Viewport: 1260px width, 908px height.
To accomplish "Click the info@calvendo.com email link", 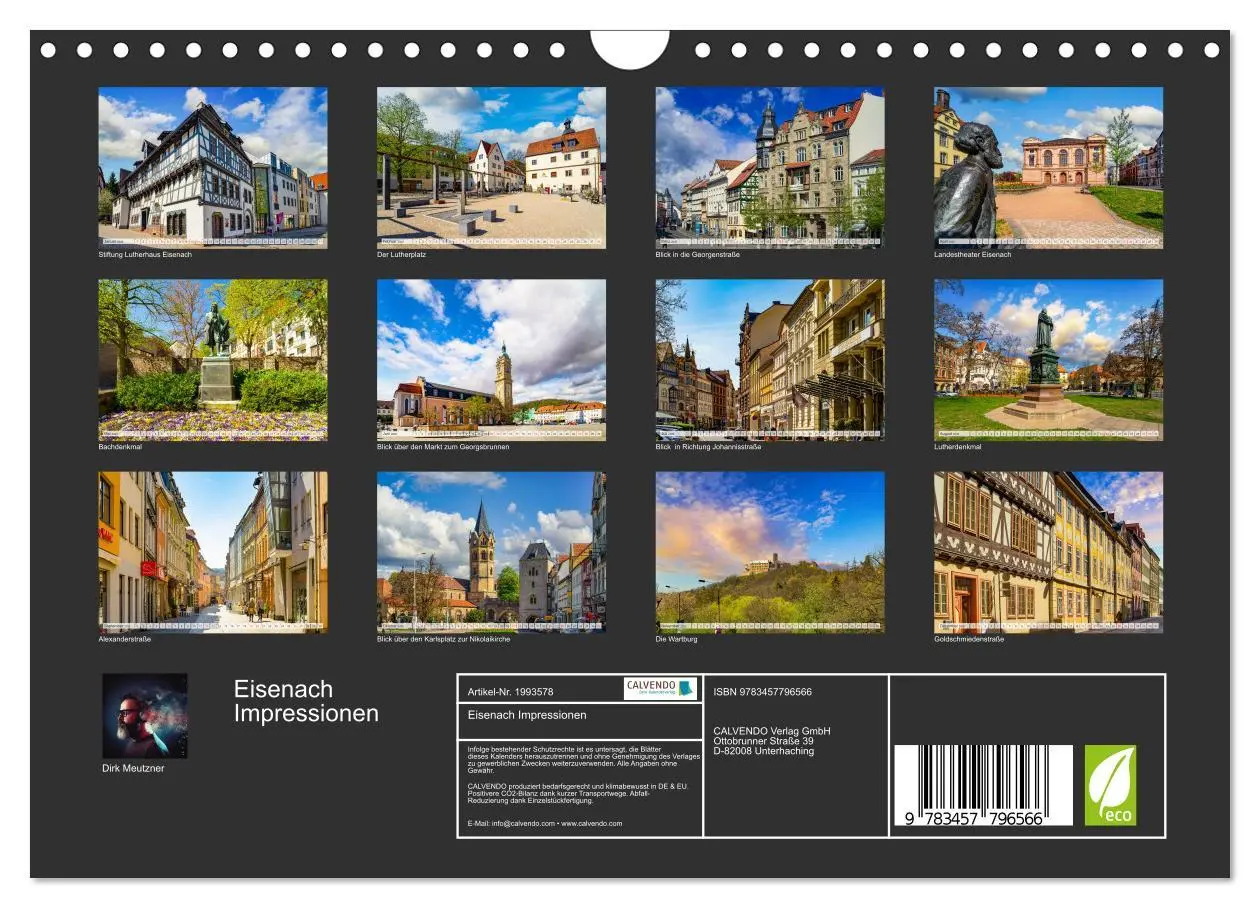I will pyautogui.click(x=524, y=824).
